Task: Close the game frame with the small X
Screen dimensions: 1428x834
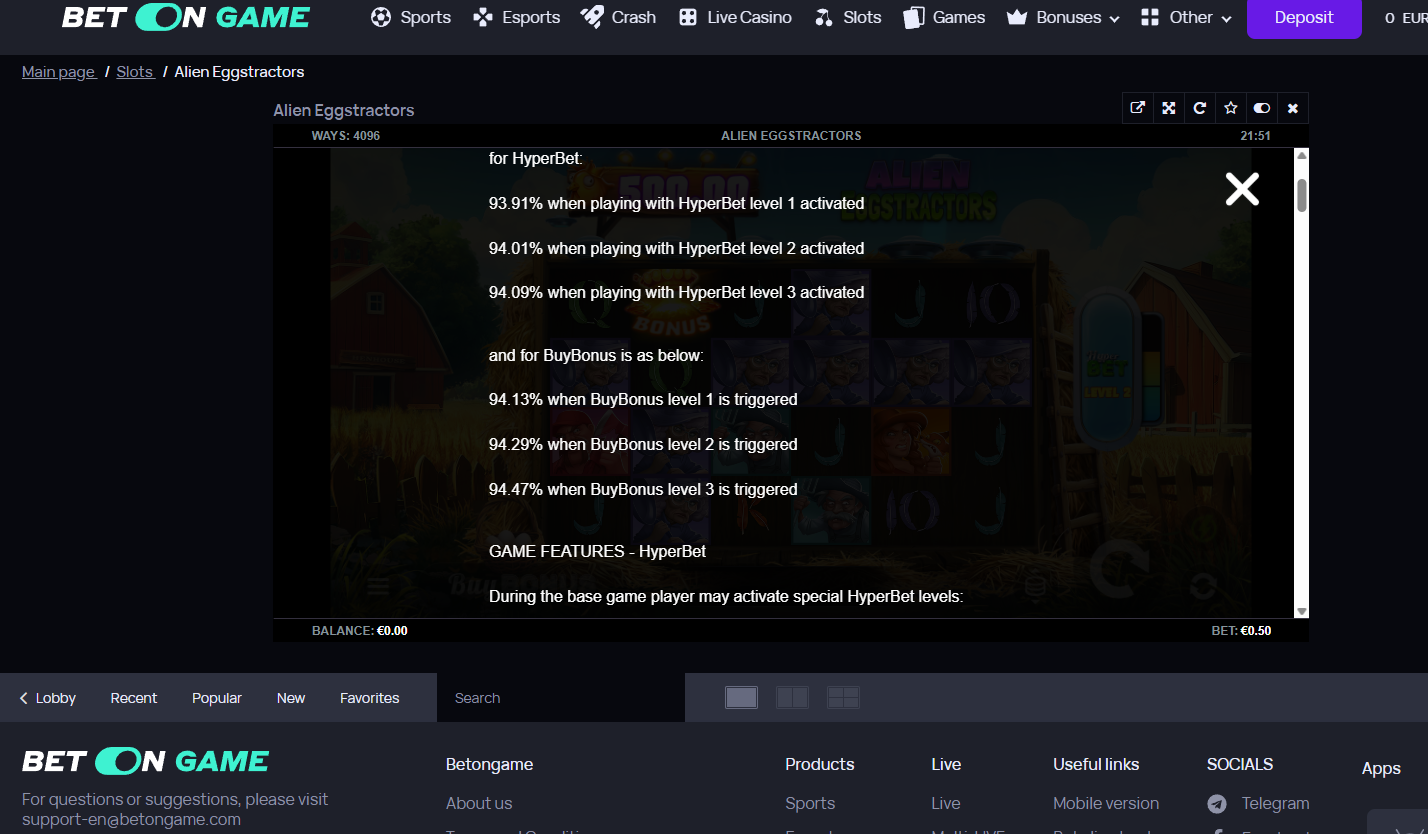Action: pos(1293,108)
